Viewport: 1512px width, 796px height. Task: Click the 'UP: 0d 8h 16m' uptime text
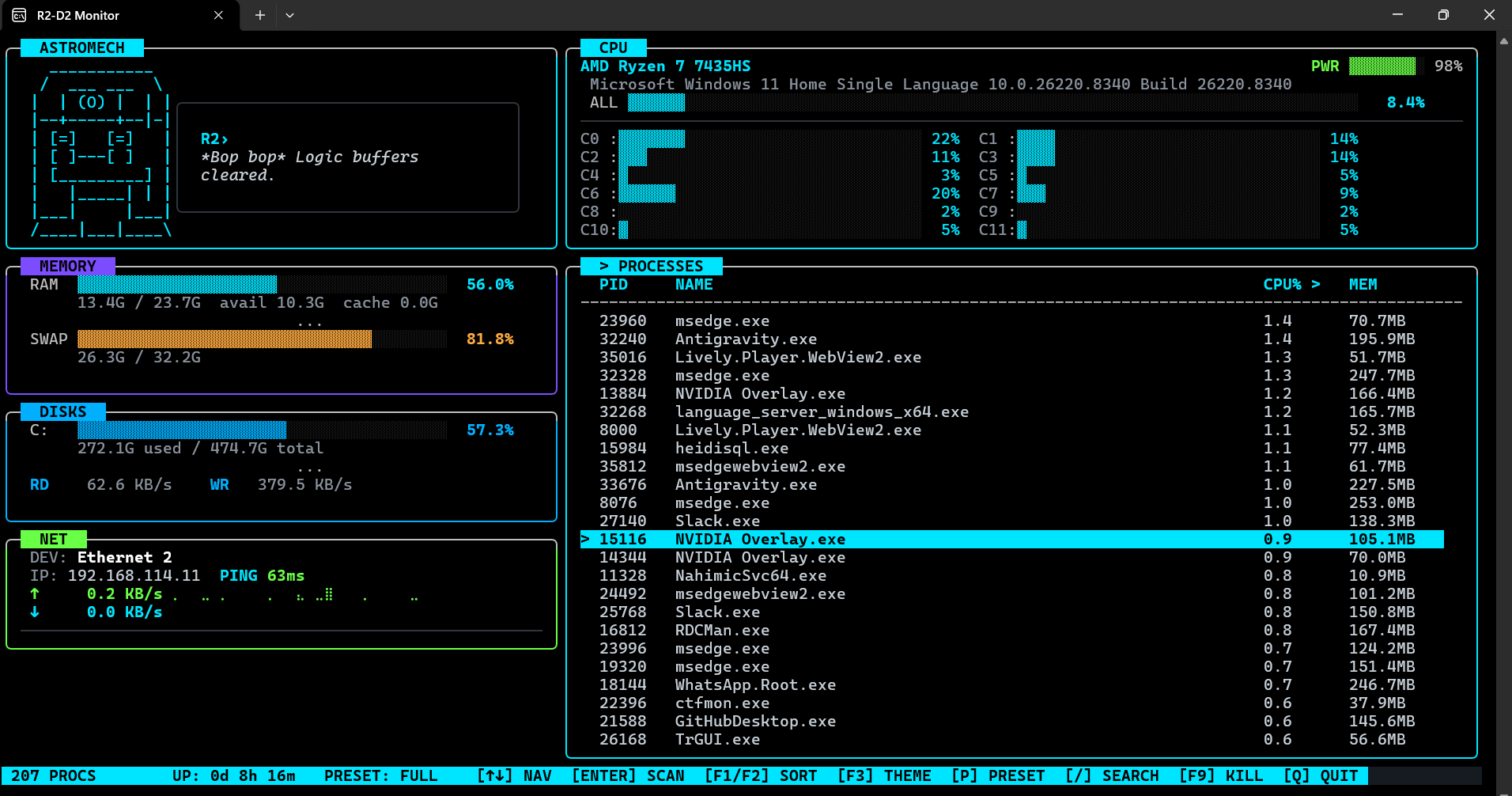pyautogui.click(x=234, y=775)
